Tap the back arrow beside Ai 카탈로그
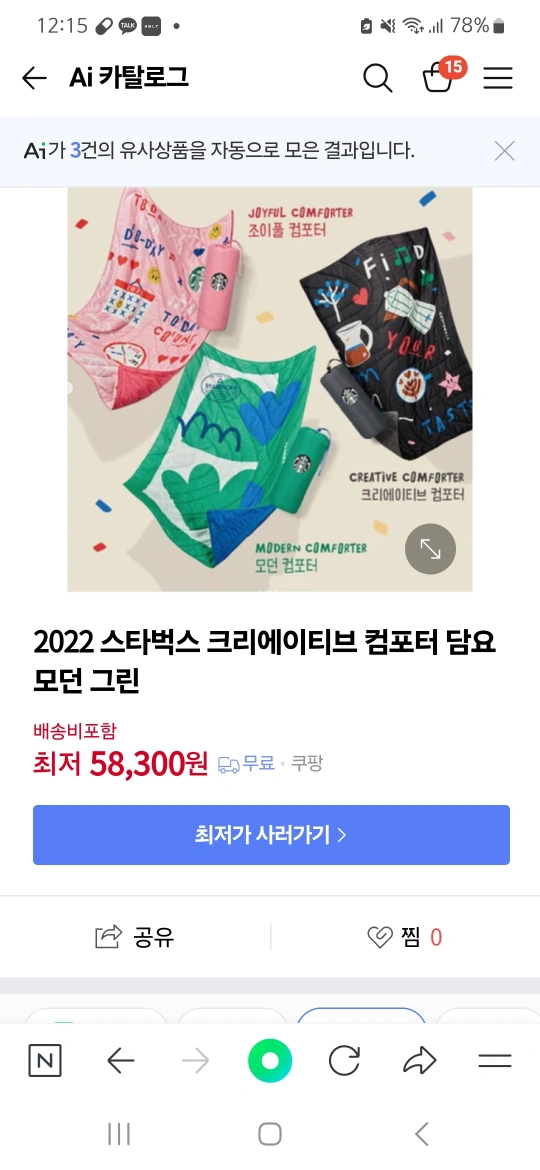This screenshot has height=1170, width=540. tap(34, 78)
